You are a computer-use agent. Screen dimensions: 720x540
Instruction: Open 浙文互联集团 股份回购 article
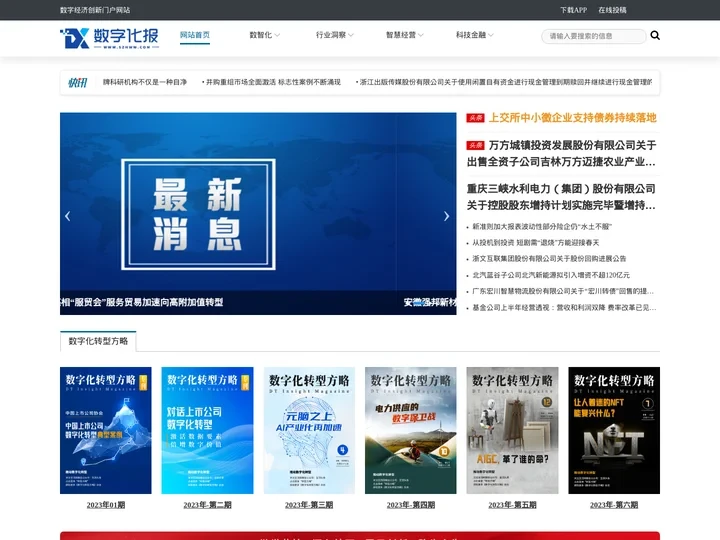549,259
